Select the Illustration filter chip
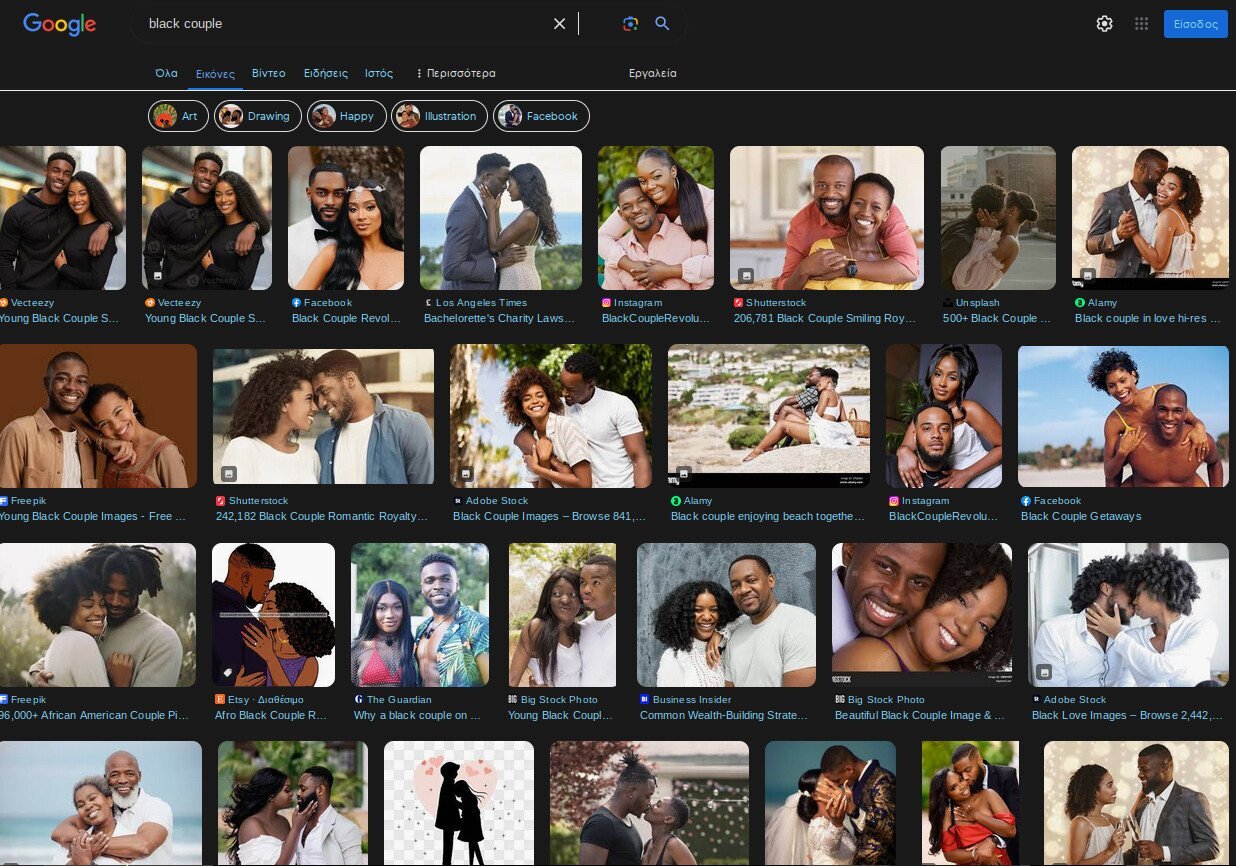Image resolution: width=1236 pixels, height=866 pixels. [439, 116]
